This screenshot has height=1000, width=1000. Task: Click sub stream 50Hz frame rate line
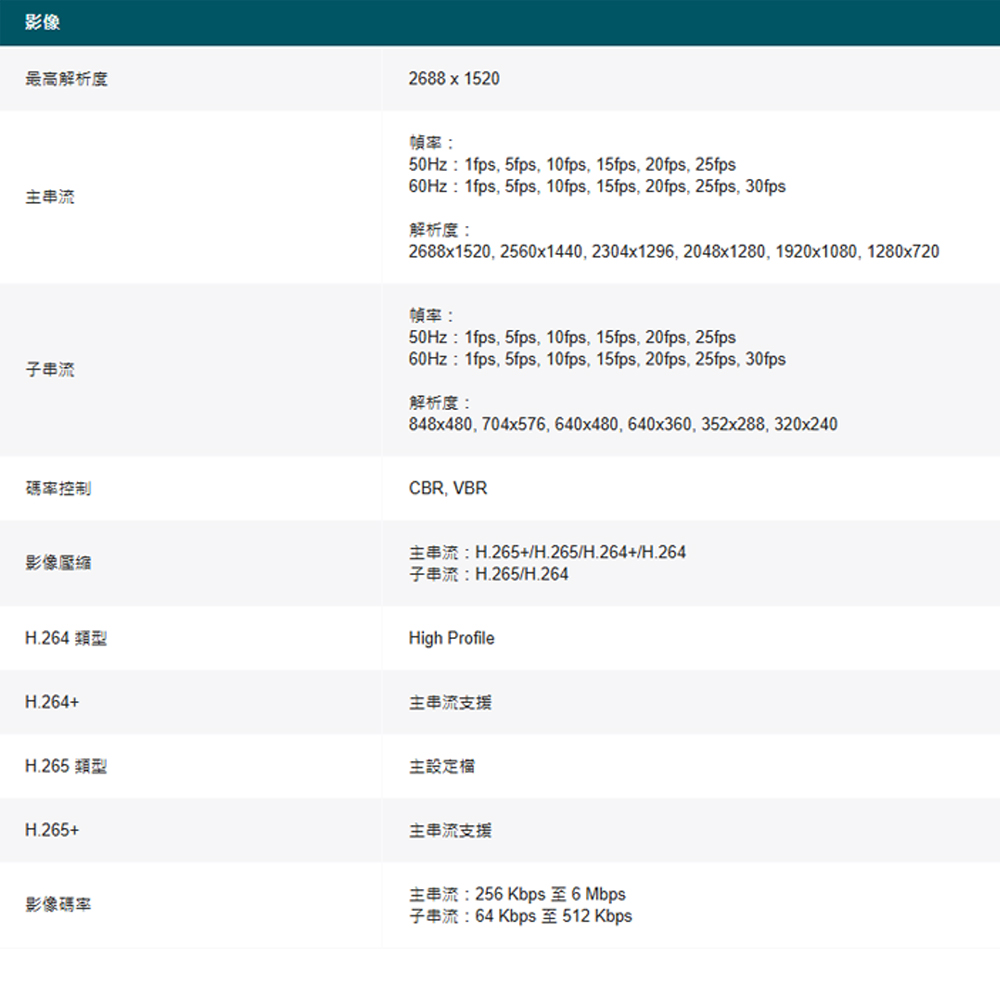click(572, 337)
